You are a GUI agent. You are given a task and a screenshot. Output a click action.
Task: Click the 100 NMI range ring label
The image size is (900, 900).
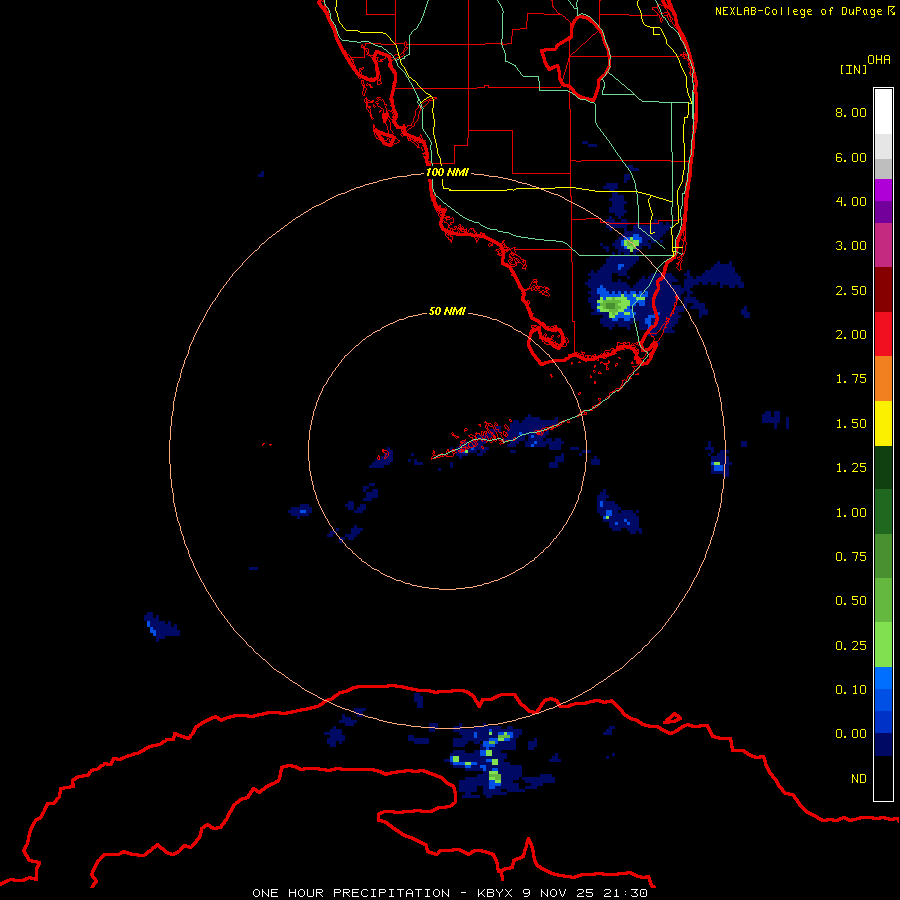[x=447, y=172]
